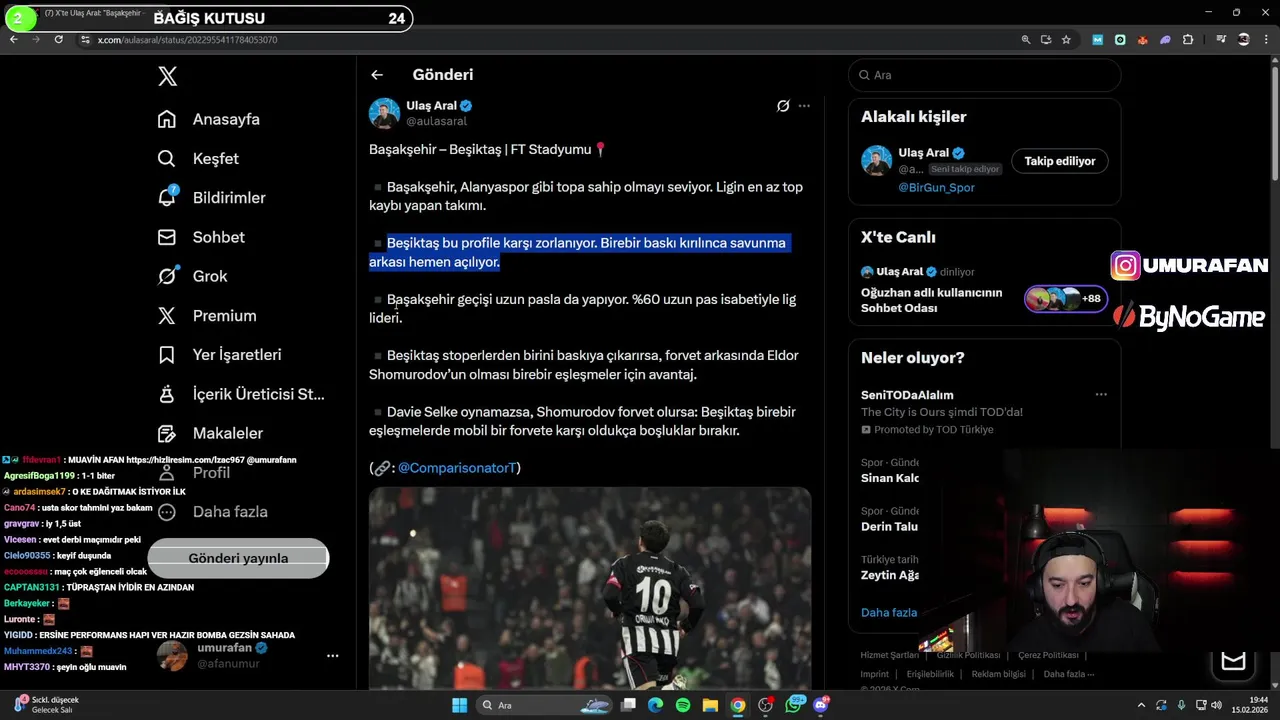Open Gizlilik Politikası footer link
This screenshot has width=1280, height=720.
click(968, 655)
